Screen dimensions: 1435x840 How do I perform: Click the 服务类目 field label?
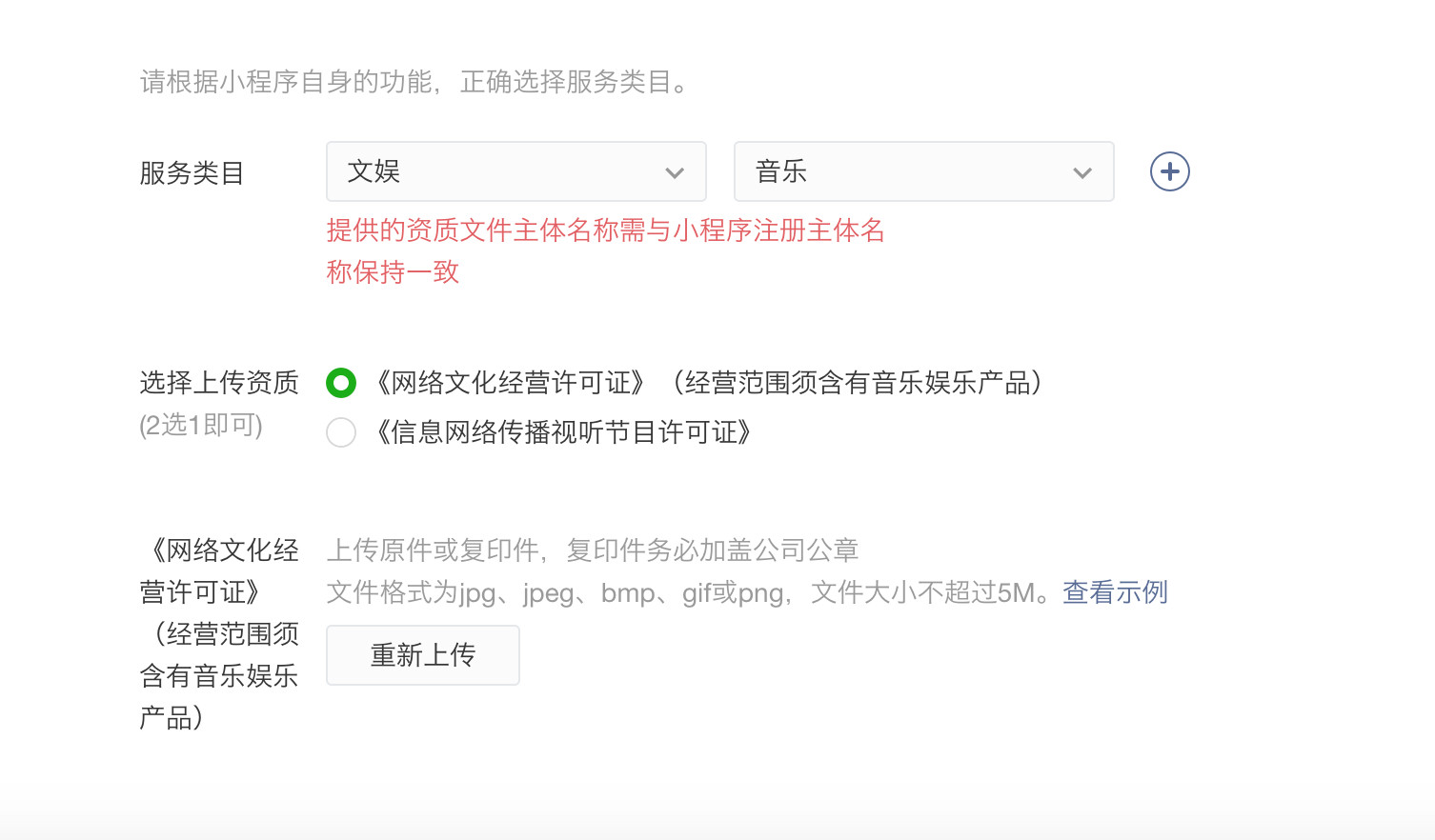192,173
